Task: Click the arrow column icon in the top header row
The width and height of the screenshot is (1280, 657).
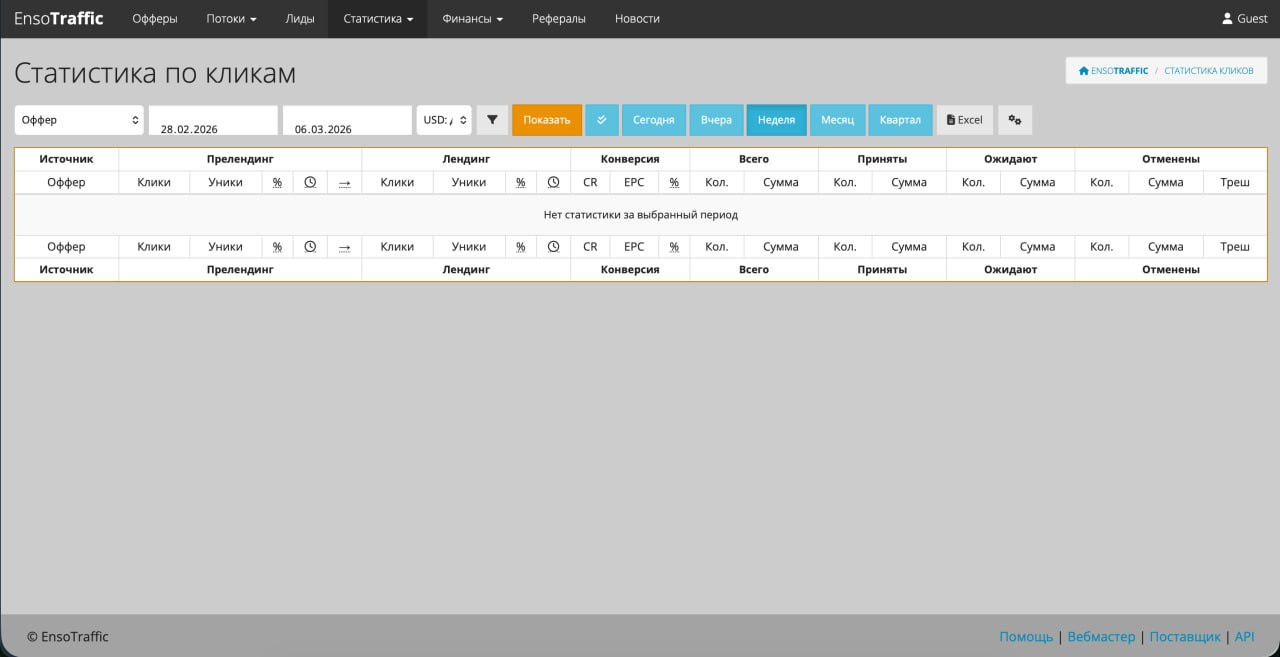Action: pyautogui.click(x=344, y=182)
